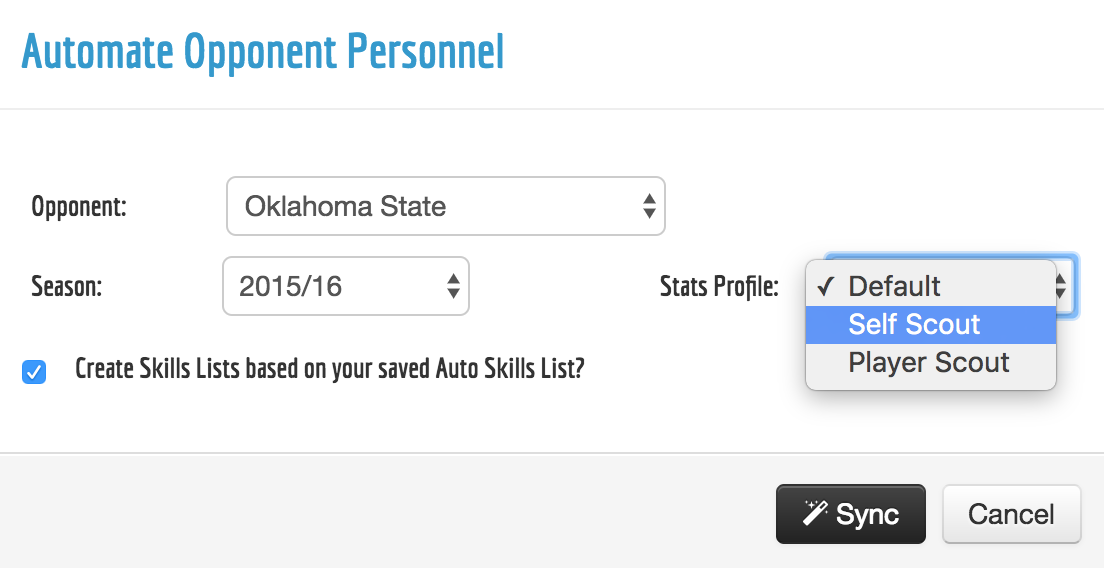Click the Season selector up-down arrows
The image size is (1104, 568).
pos(453,287)
